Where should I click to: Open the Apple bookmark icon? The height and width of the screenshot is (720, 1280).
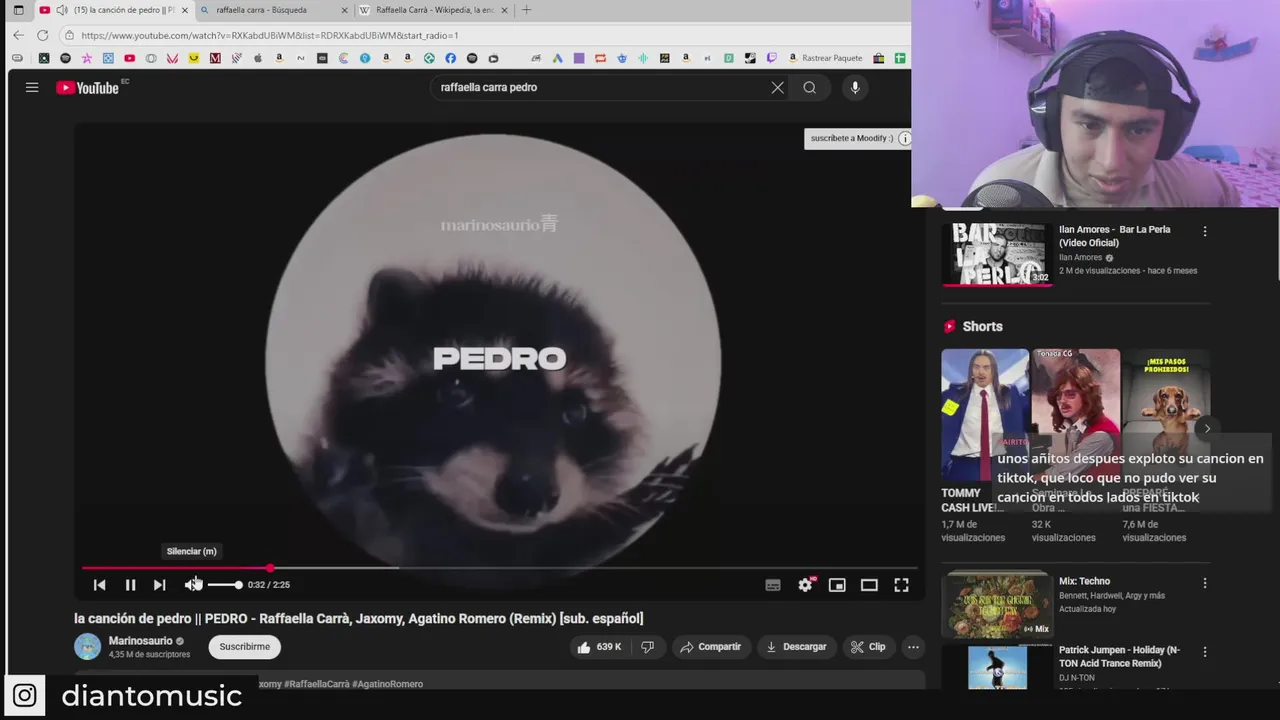coord(258,58)
